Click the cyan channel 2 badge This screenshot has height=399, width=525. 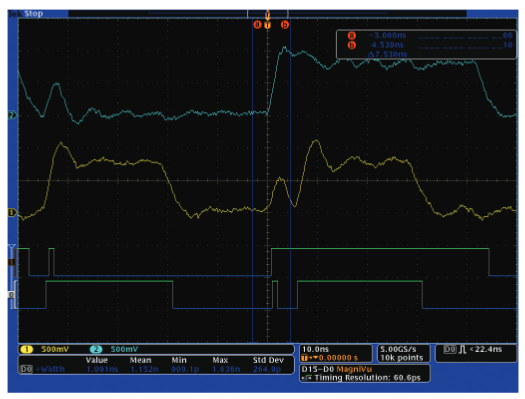pos(96,349)
